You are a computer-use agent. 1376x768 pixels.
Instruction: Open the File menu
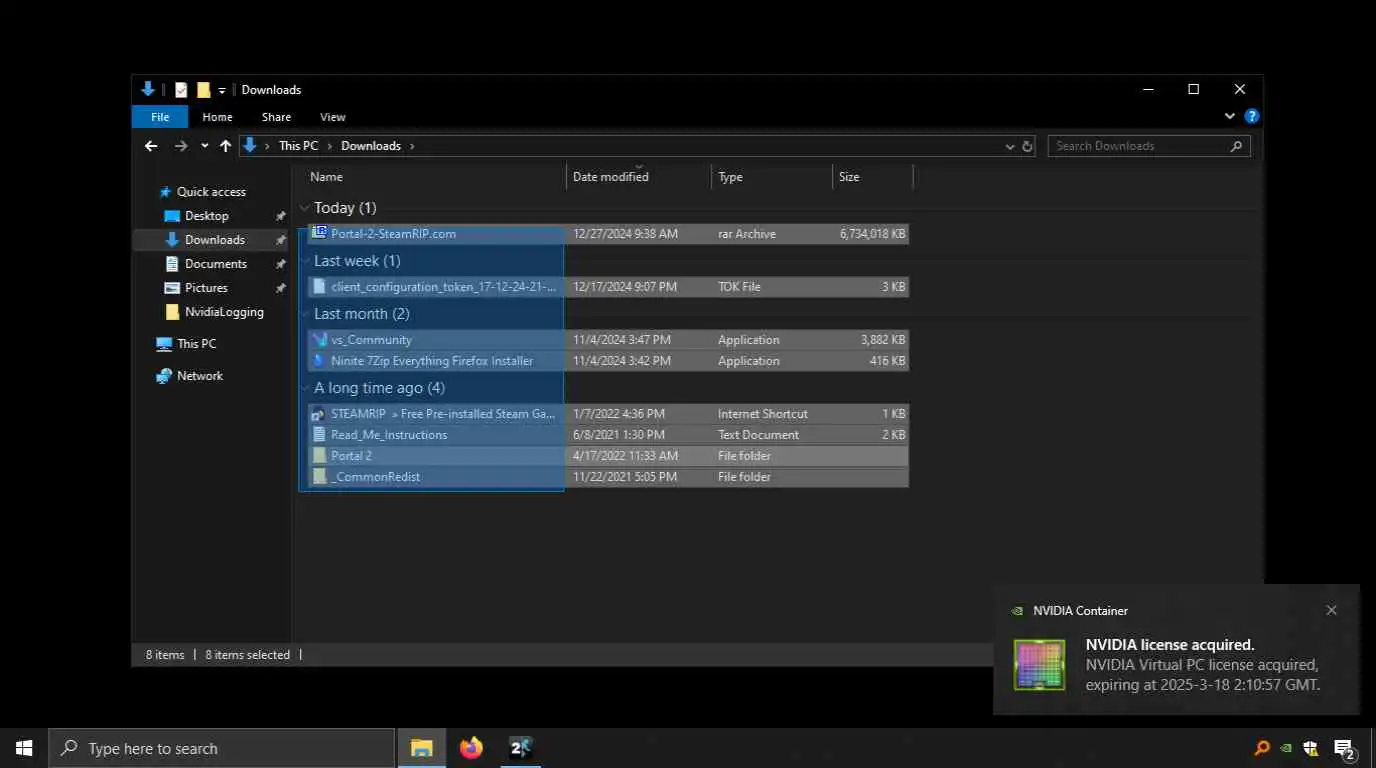pos(160,117)
